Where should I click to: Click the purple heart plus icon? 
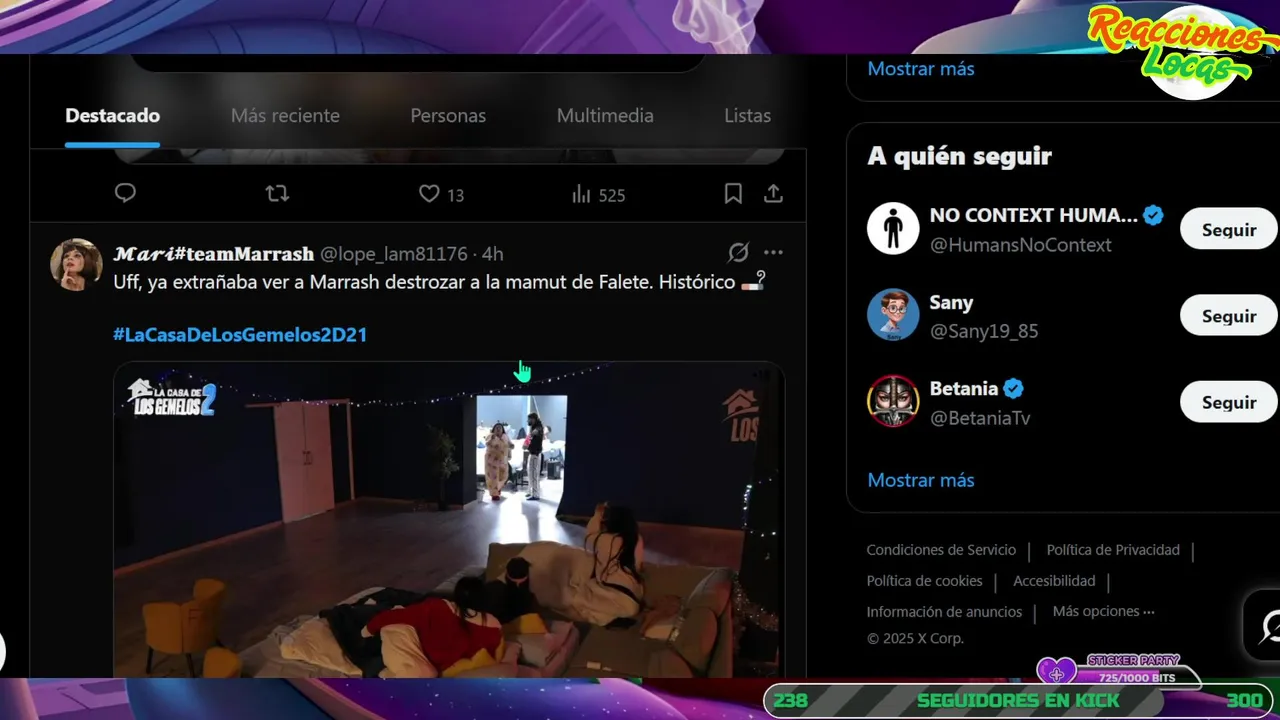1056,674
